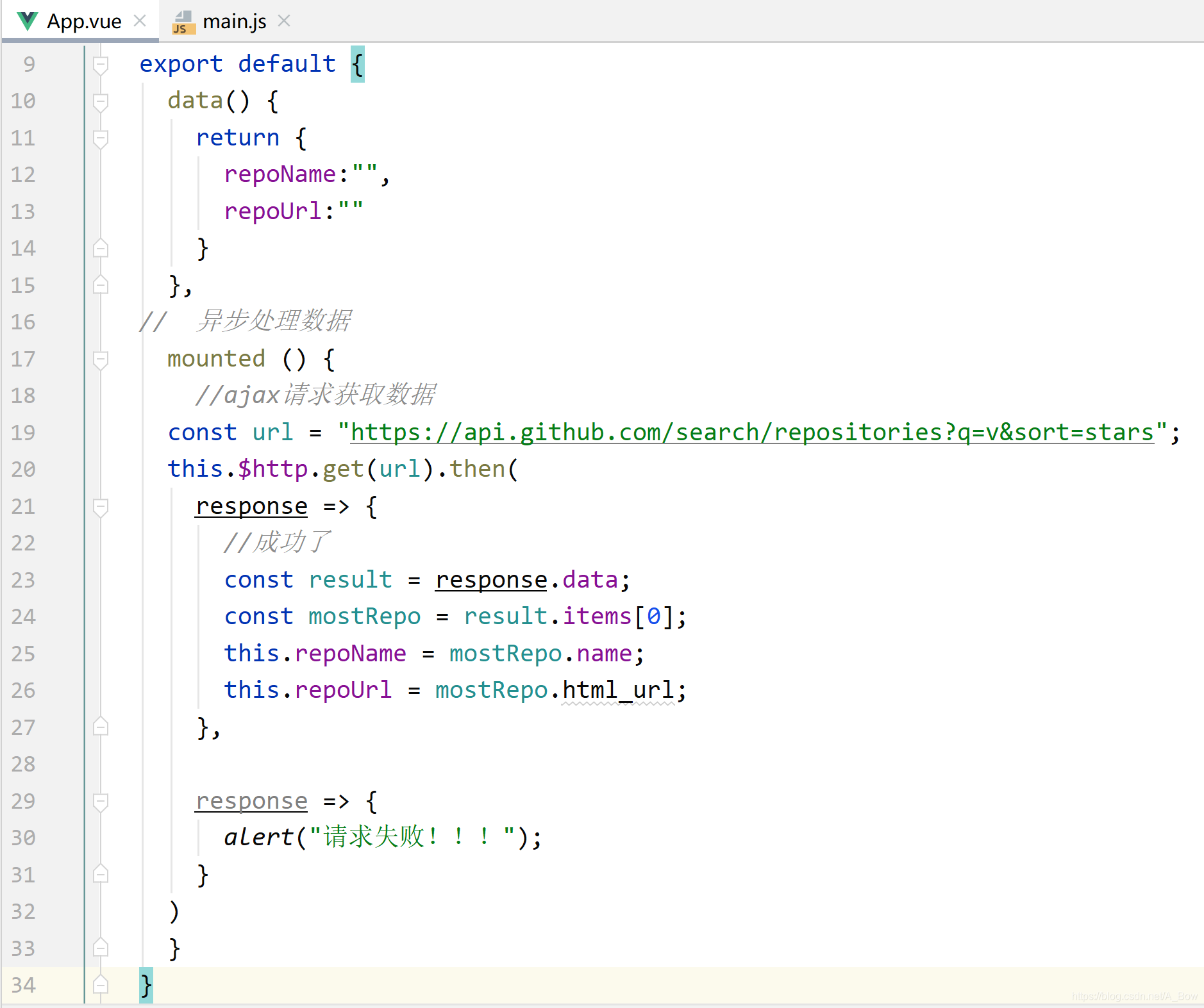Close the main.js tab
The height and width of the screenshot is (1008, 1204).
click(x=284, y=21)
